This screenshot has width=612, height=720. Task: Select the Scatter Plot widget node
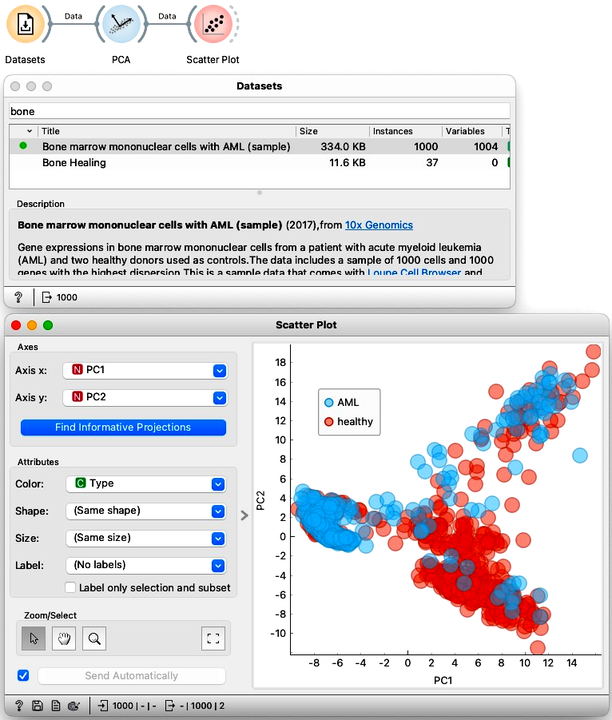(213, 24)
